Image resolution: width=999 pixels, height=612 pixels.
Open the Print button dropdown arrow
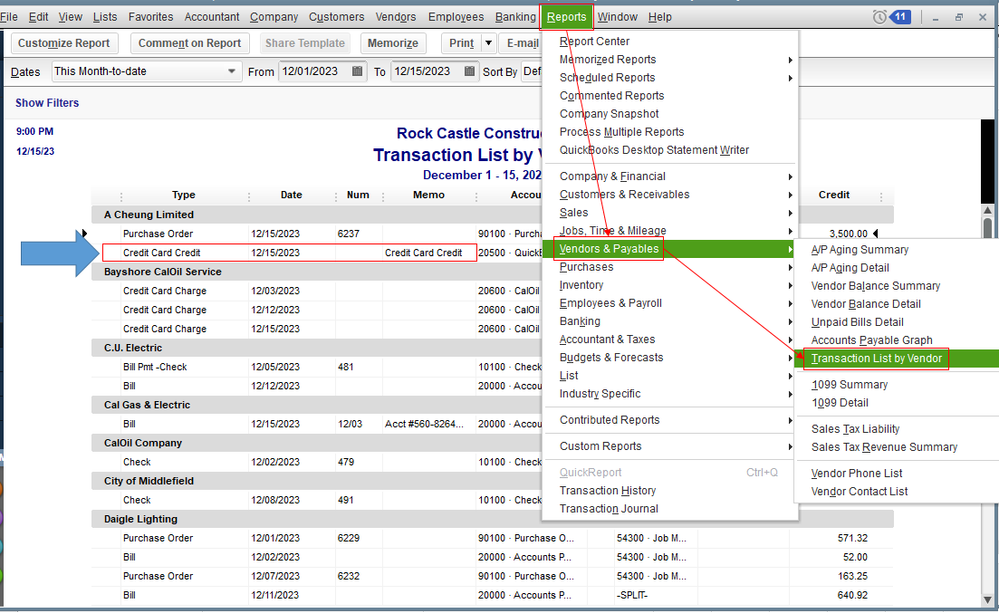(488, 43)
